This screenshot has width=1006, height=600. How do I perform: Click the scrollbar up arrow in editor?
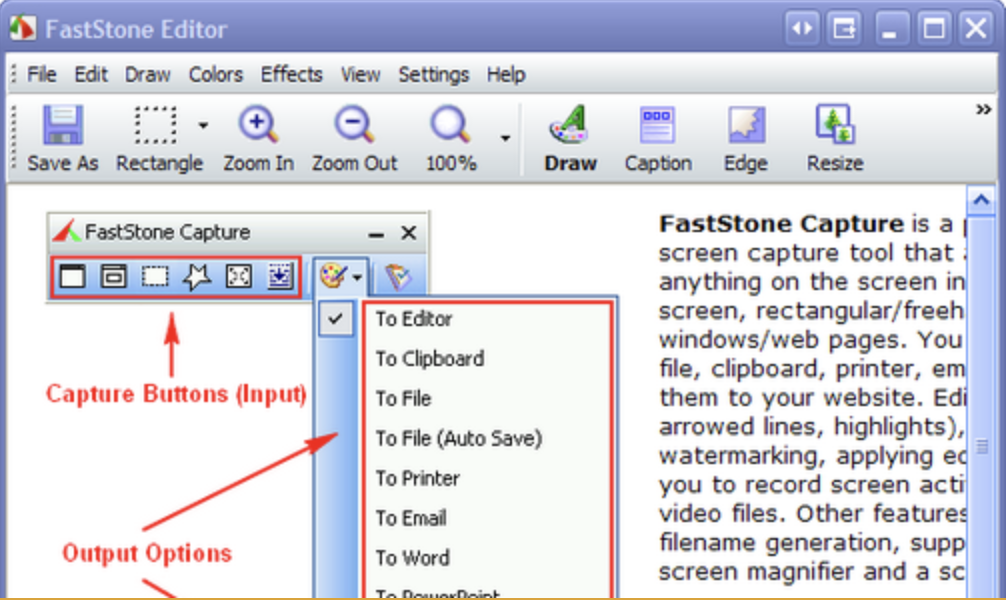pyautogui.click(x=979, y=198)
